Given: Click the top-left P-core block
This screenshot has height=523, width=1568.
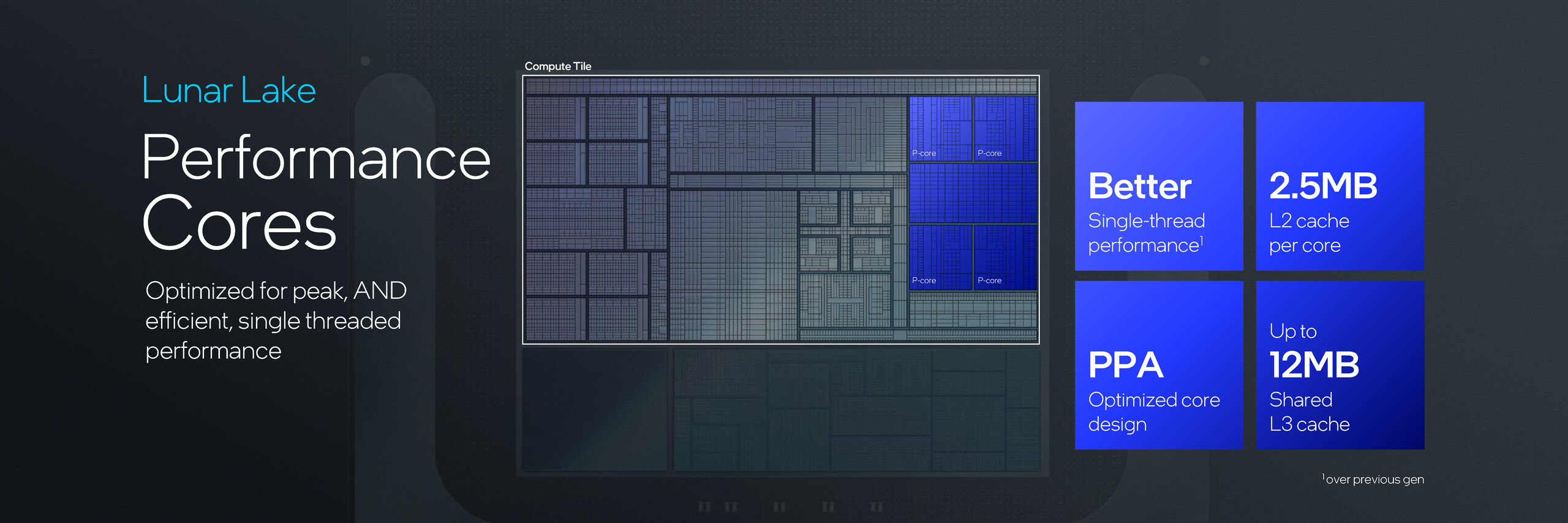Looking at the screenshot, I should [x=940, y=129].
